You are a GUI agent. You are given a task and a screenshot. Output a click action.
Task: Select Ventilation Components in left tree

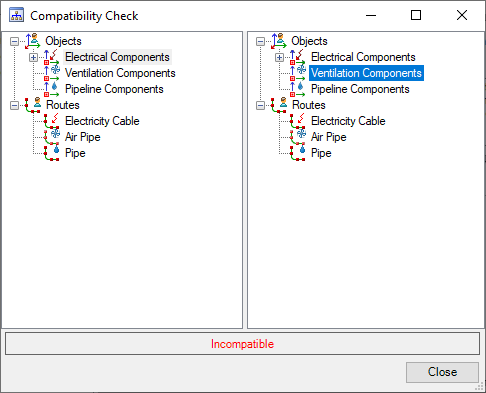(x=120, y=73)
